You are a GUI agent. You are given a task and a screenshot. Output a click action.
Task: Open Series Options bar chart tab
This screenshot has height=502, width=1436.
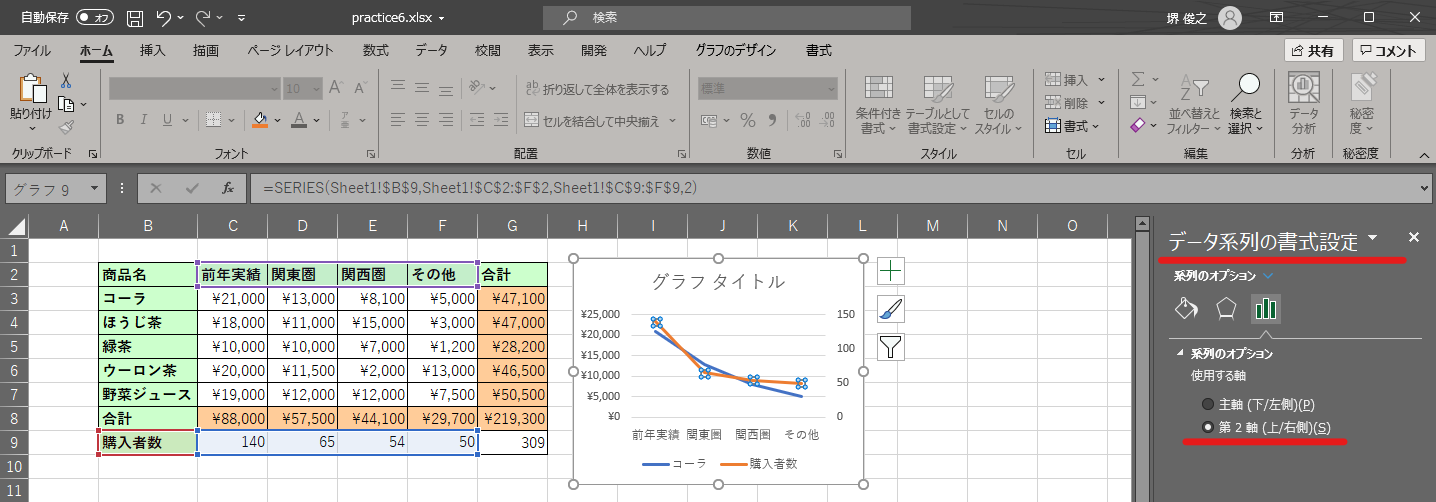pos(1266,307)
